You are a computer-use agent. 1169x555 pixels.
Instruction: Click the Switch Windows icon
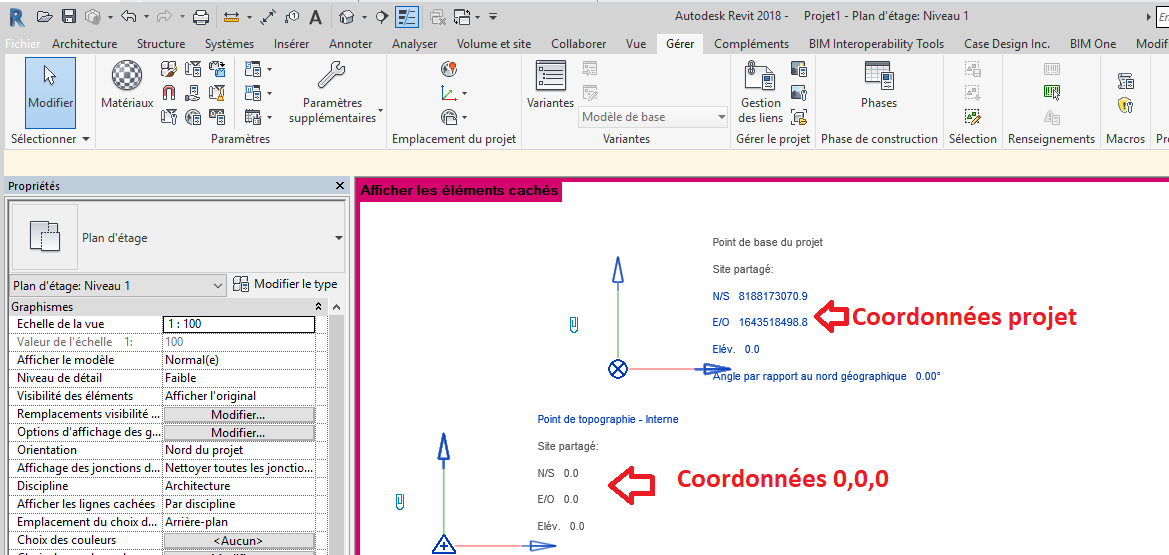coord(462,16)
